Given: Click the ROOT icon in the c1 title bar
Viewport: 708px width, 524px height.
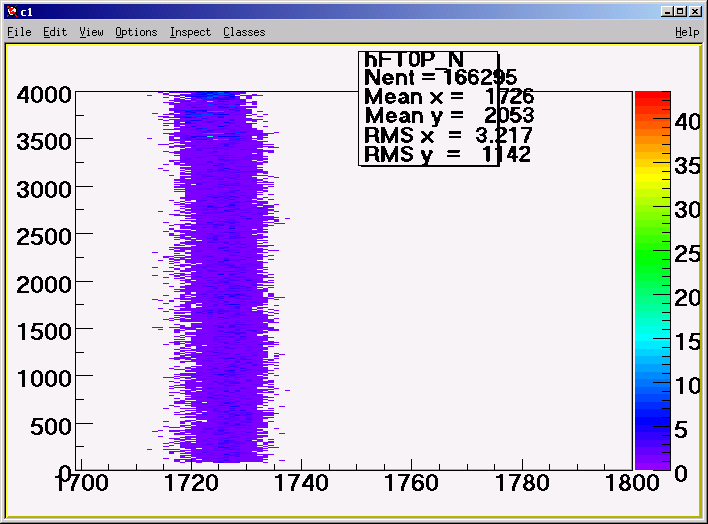Looking at the screenshot, I should (x=12, y=12).
